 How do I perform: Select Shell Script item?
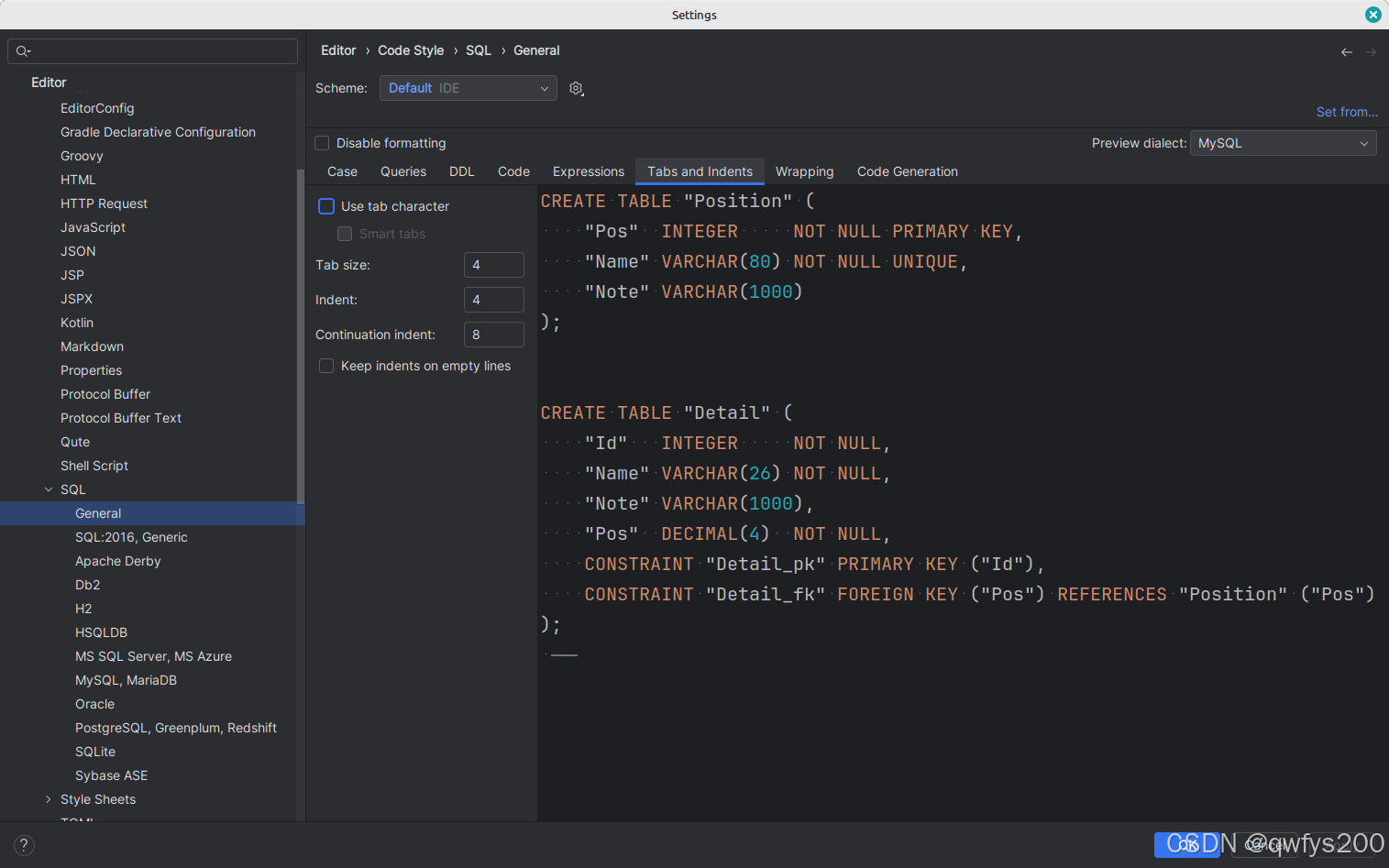click(x=94, y=466)
